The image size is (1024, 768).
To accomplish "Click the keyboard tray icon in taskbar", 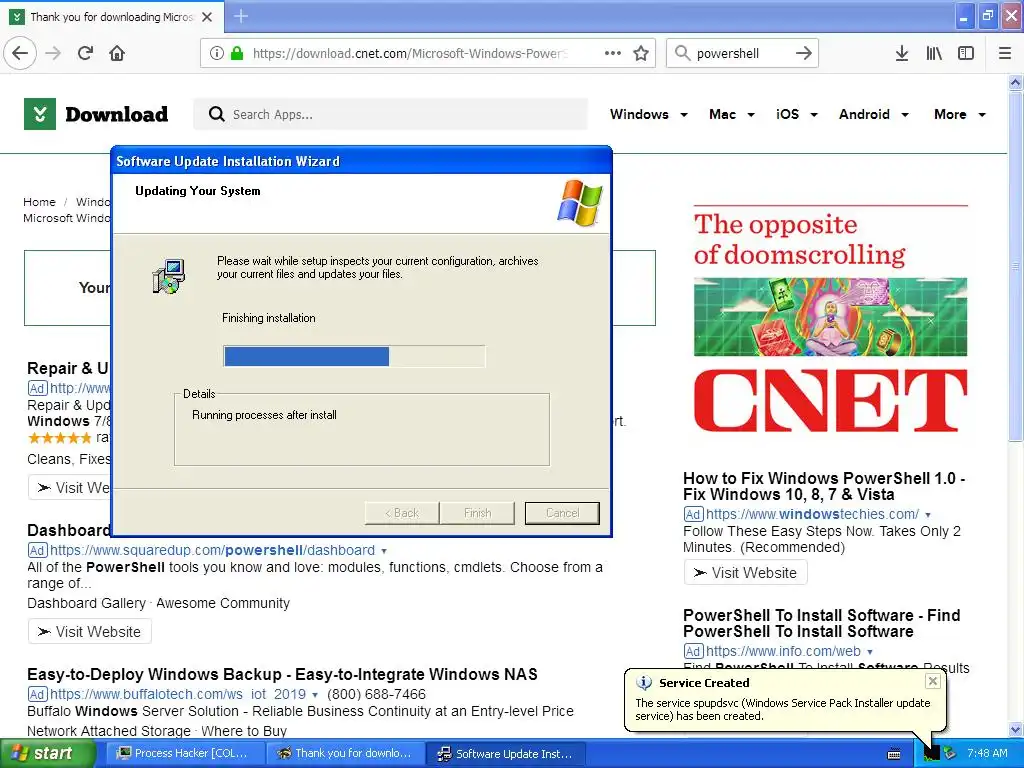I will click(x=894, y=754).
